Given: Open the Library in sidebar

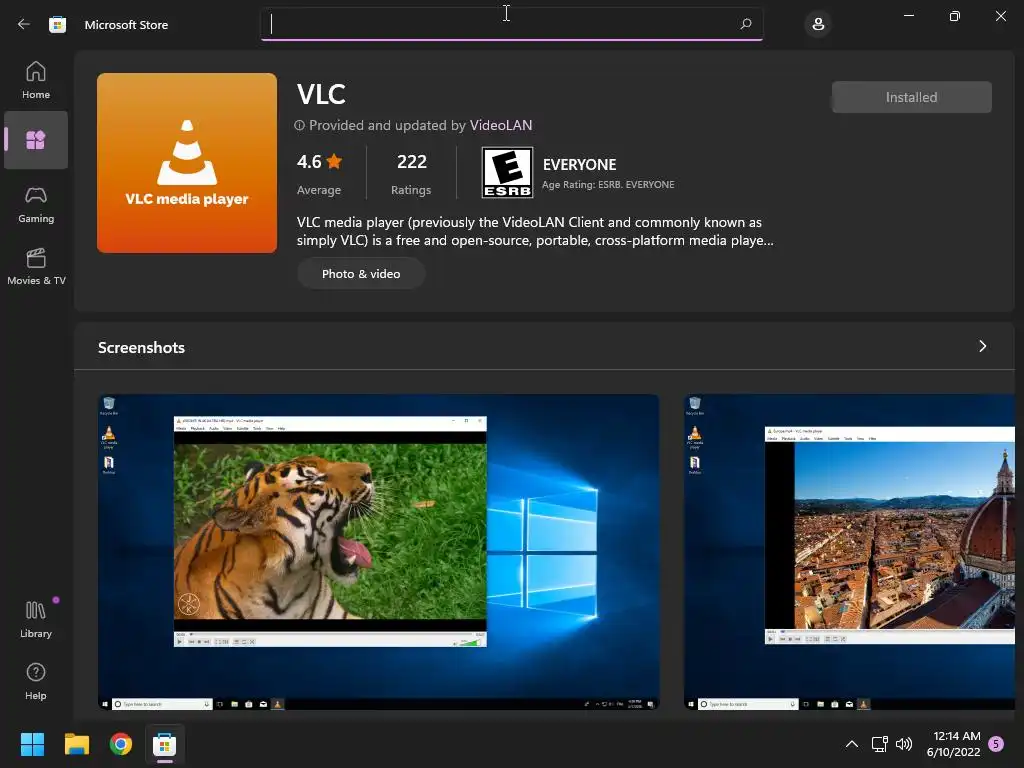Looking at the screenshot, I should [36, 619].
